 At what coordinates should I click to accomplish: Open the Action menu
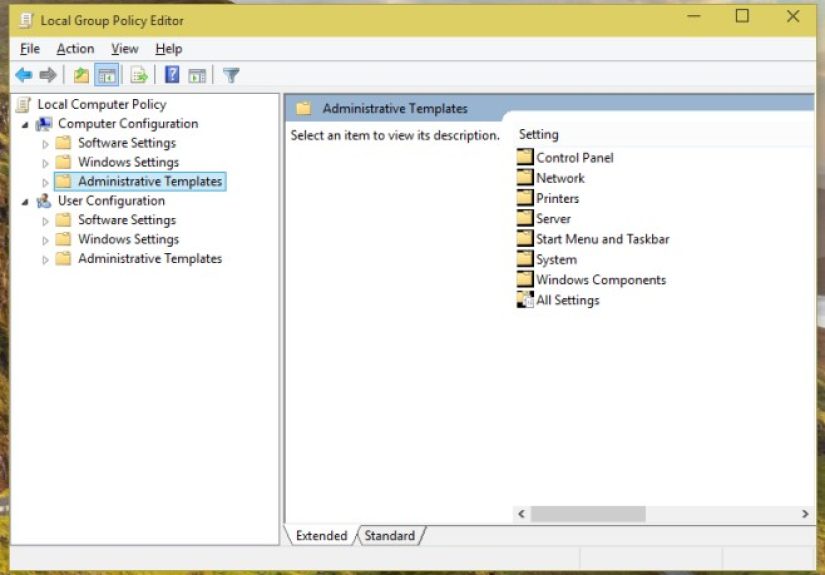point(75,49)
